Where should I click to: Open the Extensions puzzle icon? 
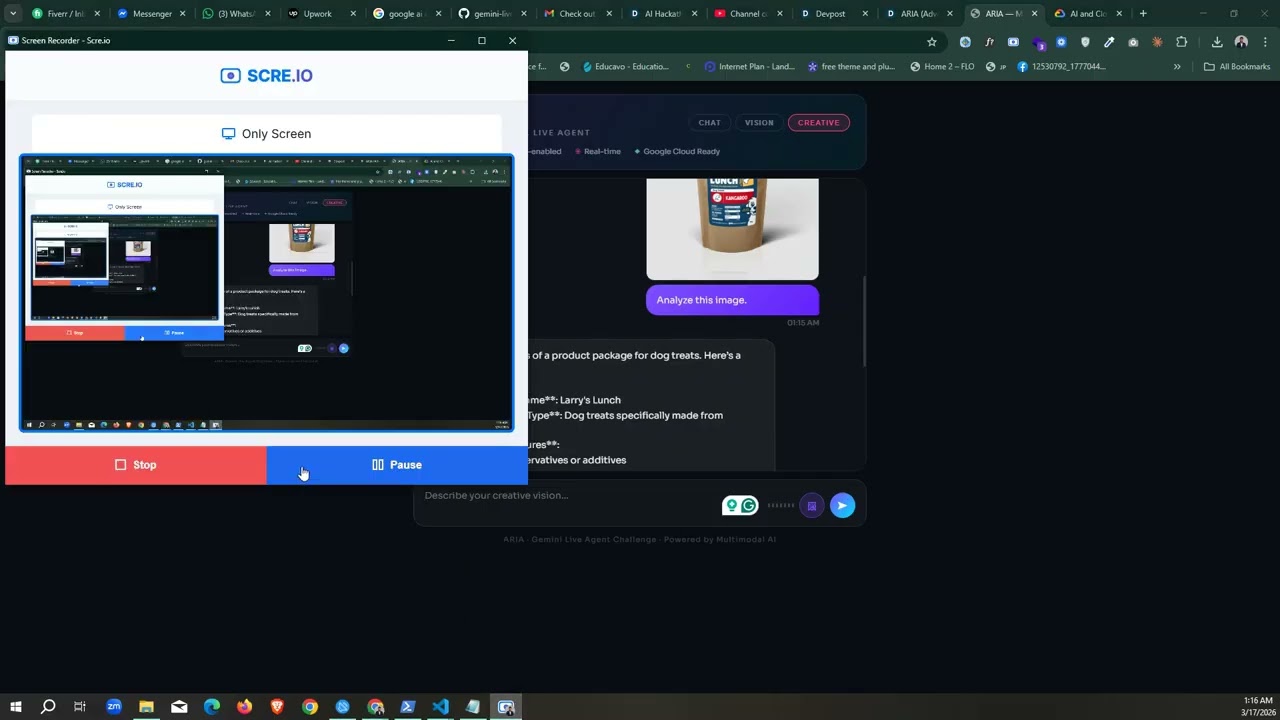click(1182, 42)
